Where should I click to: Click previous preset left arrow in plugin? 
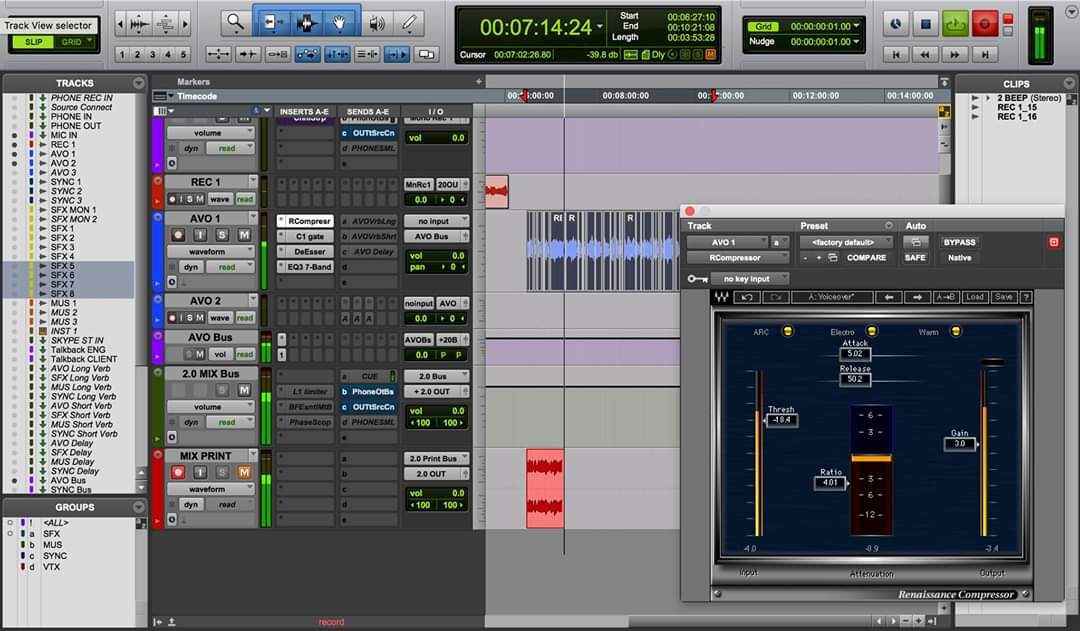889,297
